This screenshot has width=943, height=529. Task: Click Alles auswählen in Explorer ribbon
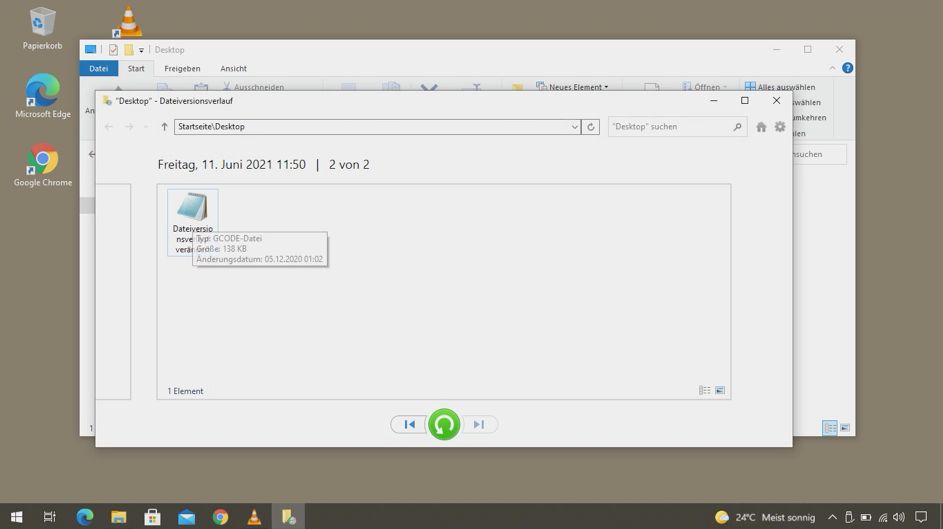pyautogui.click(x=780, y=87)
